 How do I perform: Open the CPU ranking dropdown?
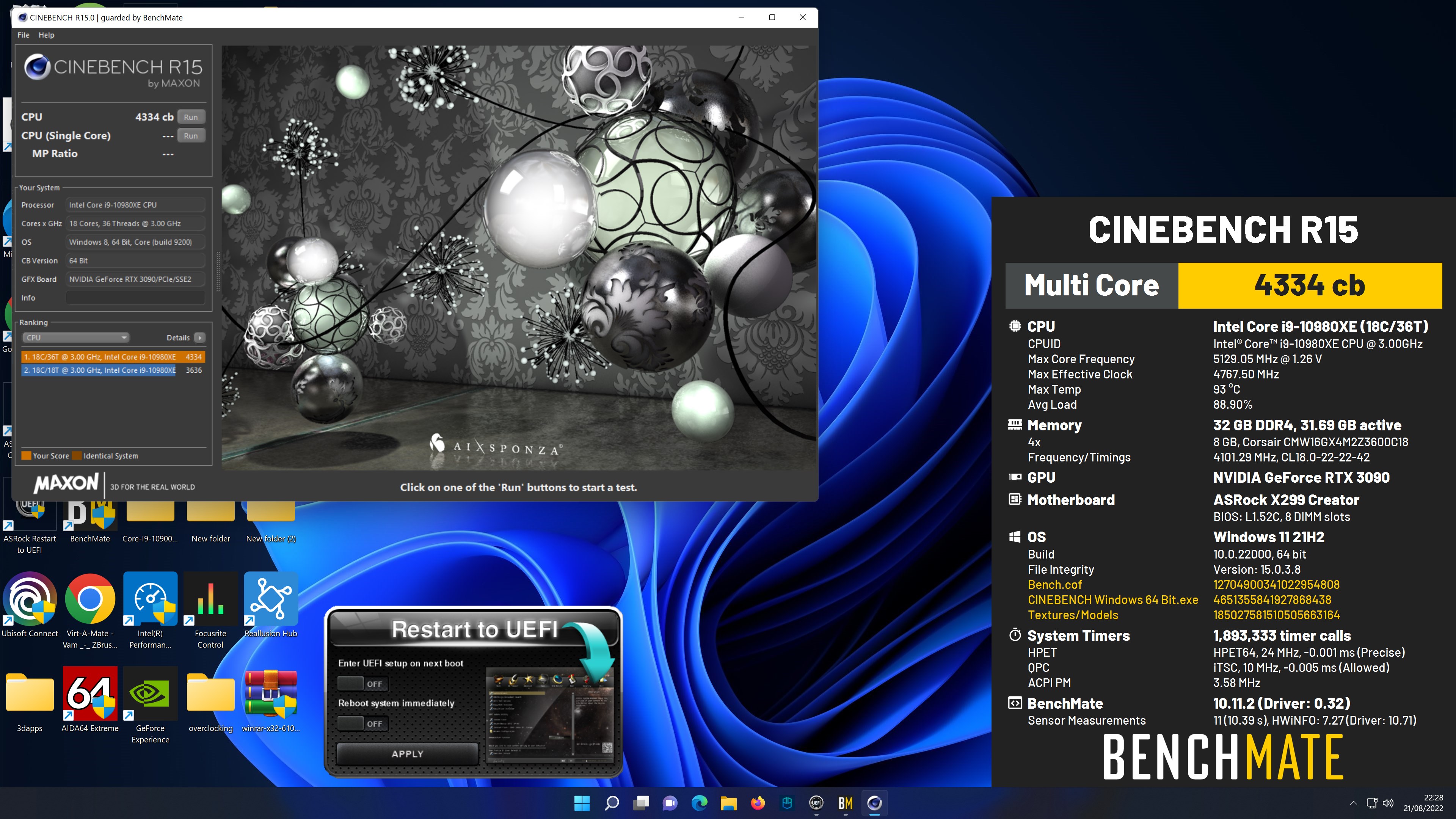pyautogui.click(x=76, y=337)
